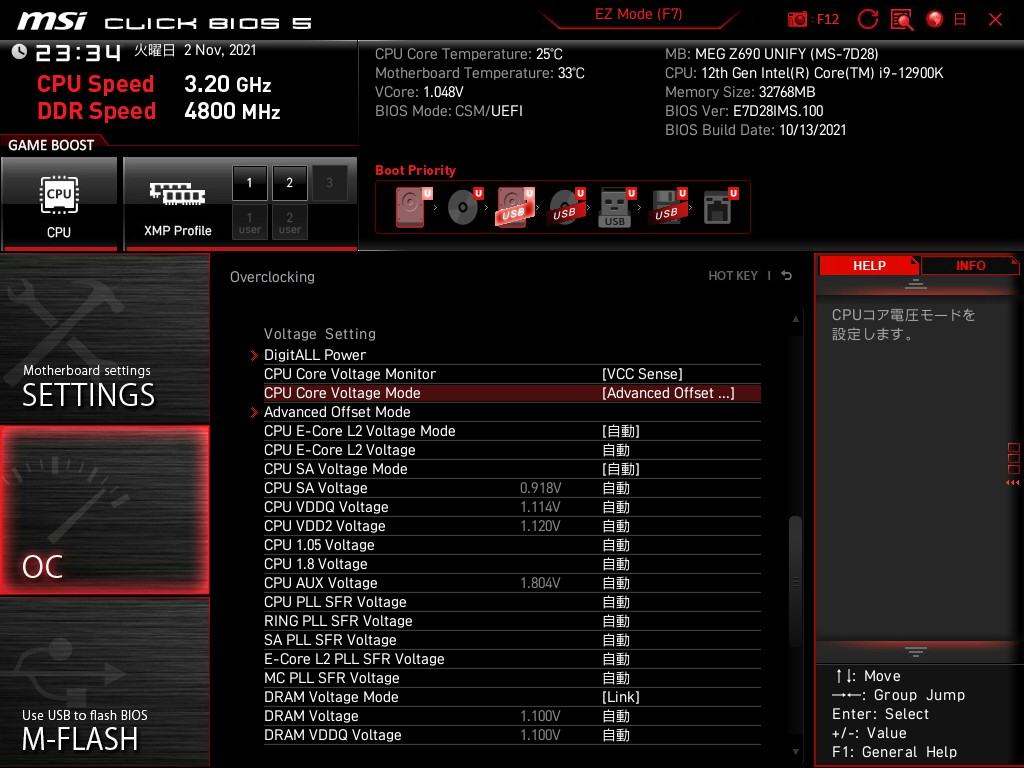Select USB optical drive boot device icon
Screen dimensions: 1024x768
(x=566, y=207)
